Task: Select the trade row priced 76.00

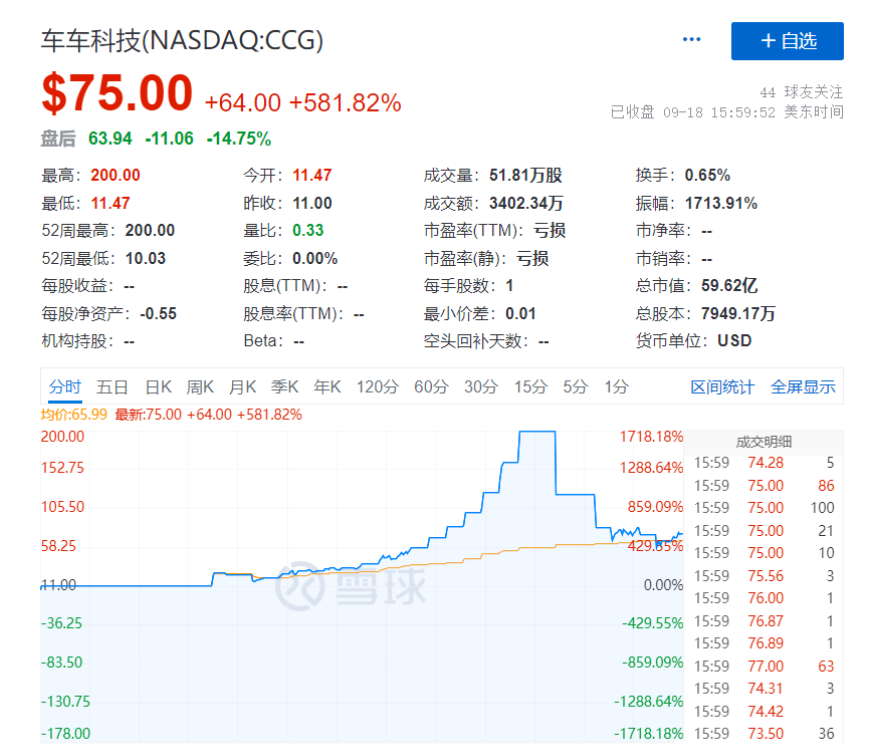Action: (764, 598)
